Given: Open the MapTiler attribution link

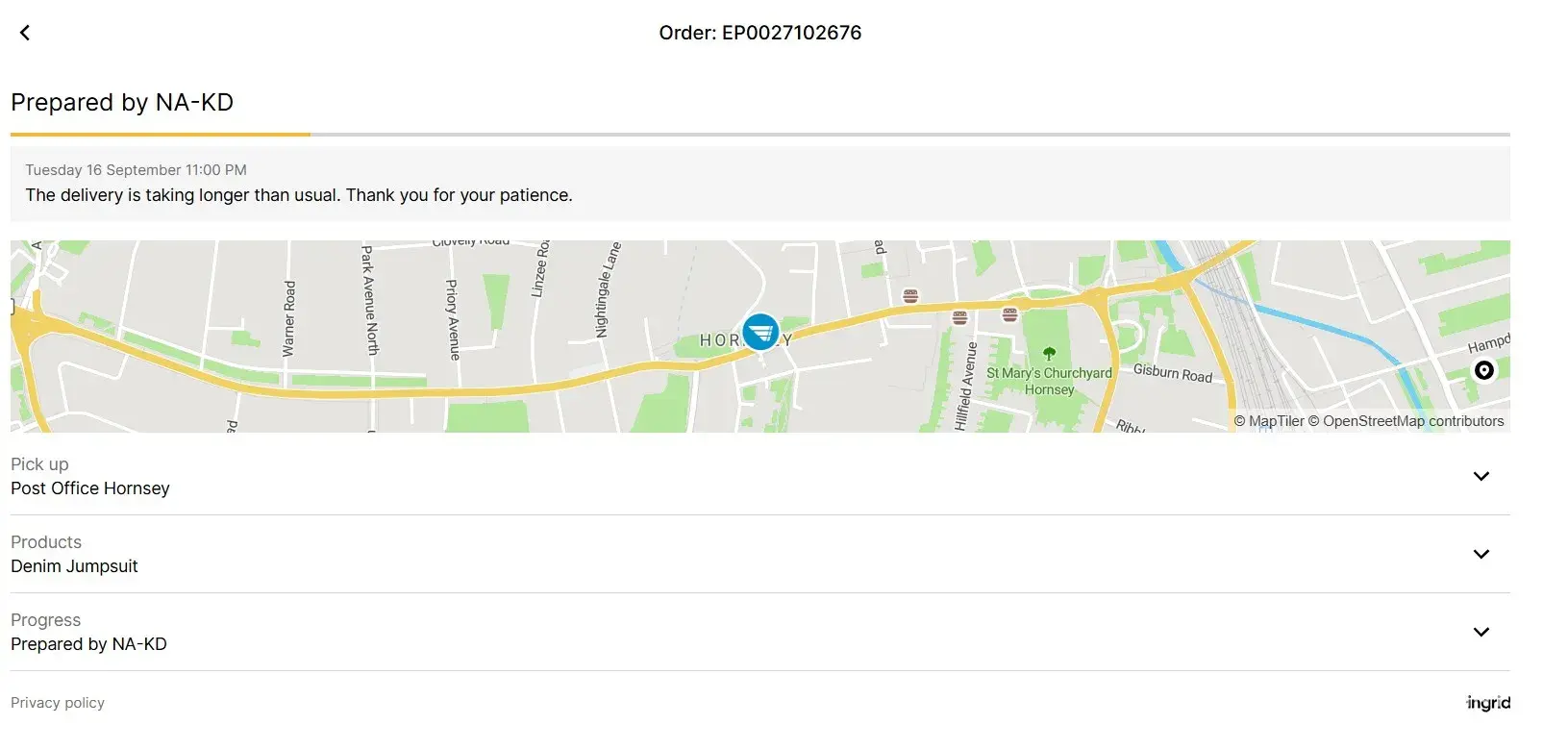Looking at the screenshot, I should tap(1269, 421).
